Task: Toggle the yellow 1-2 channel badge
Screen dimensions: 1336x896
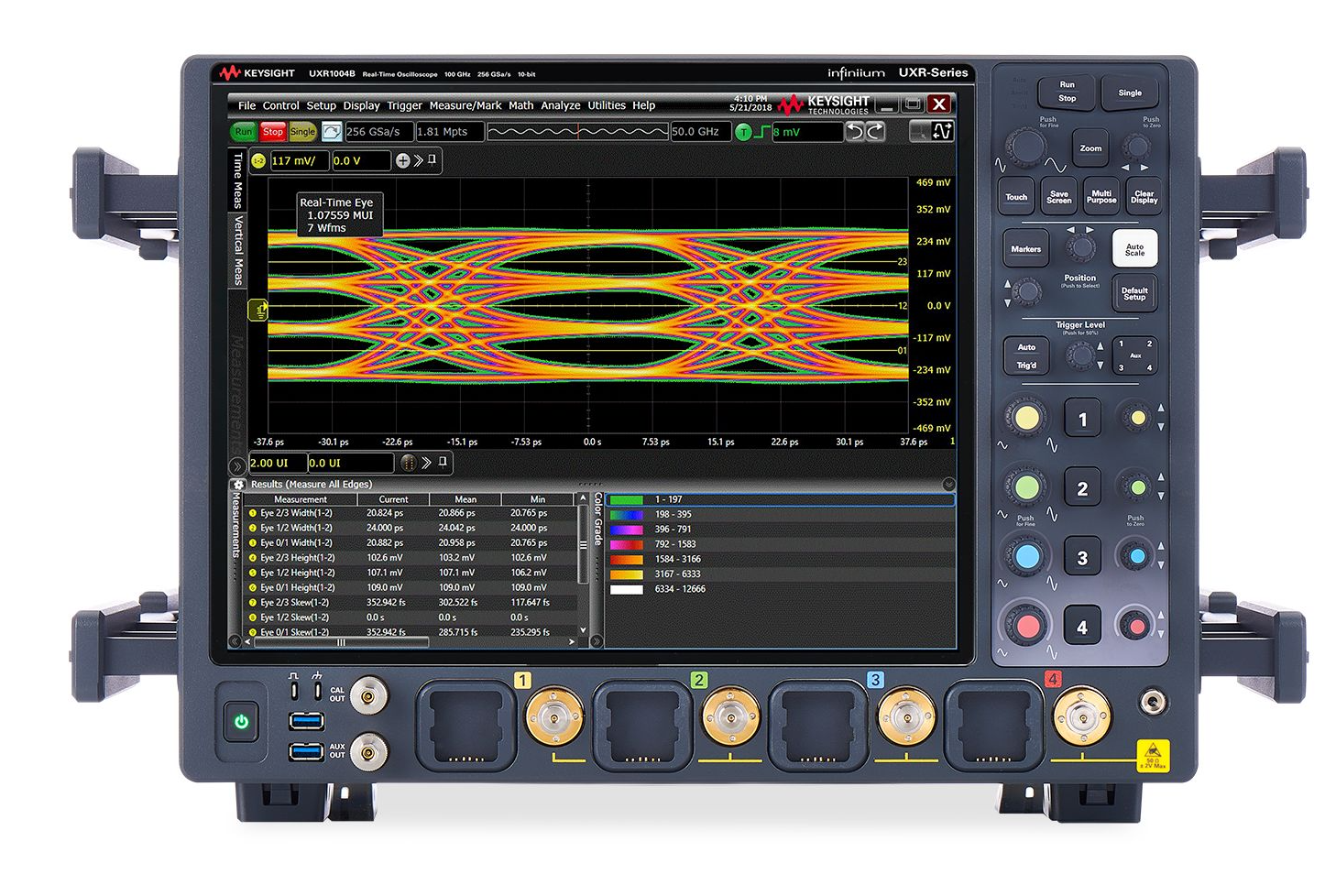Action: [259, 161]
